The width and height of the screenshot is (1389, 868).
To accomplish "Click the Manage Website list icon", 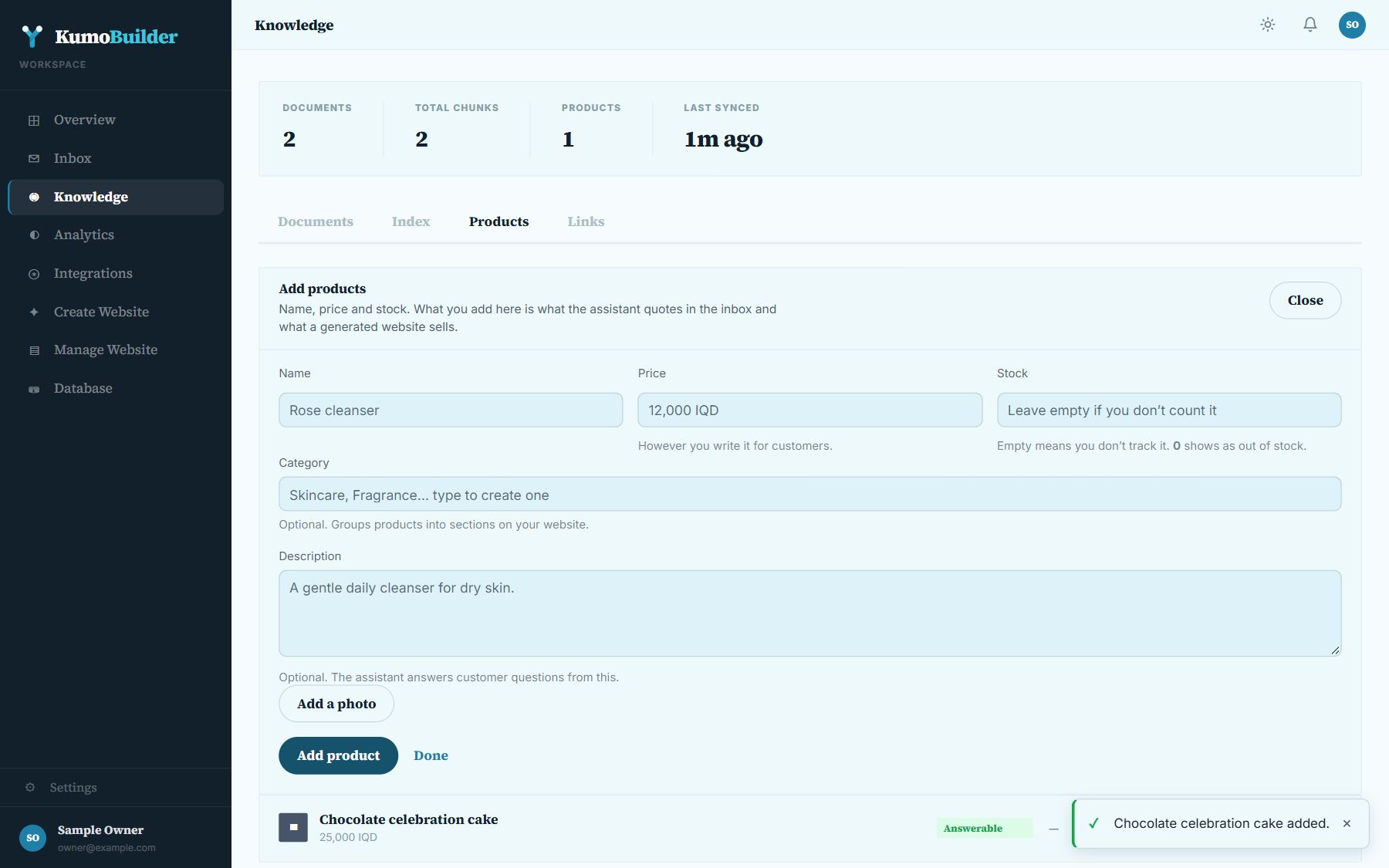I will (34, 350).
